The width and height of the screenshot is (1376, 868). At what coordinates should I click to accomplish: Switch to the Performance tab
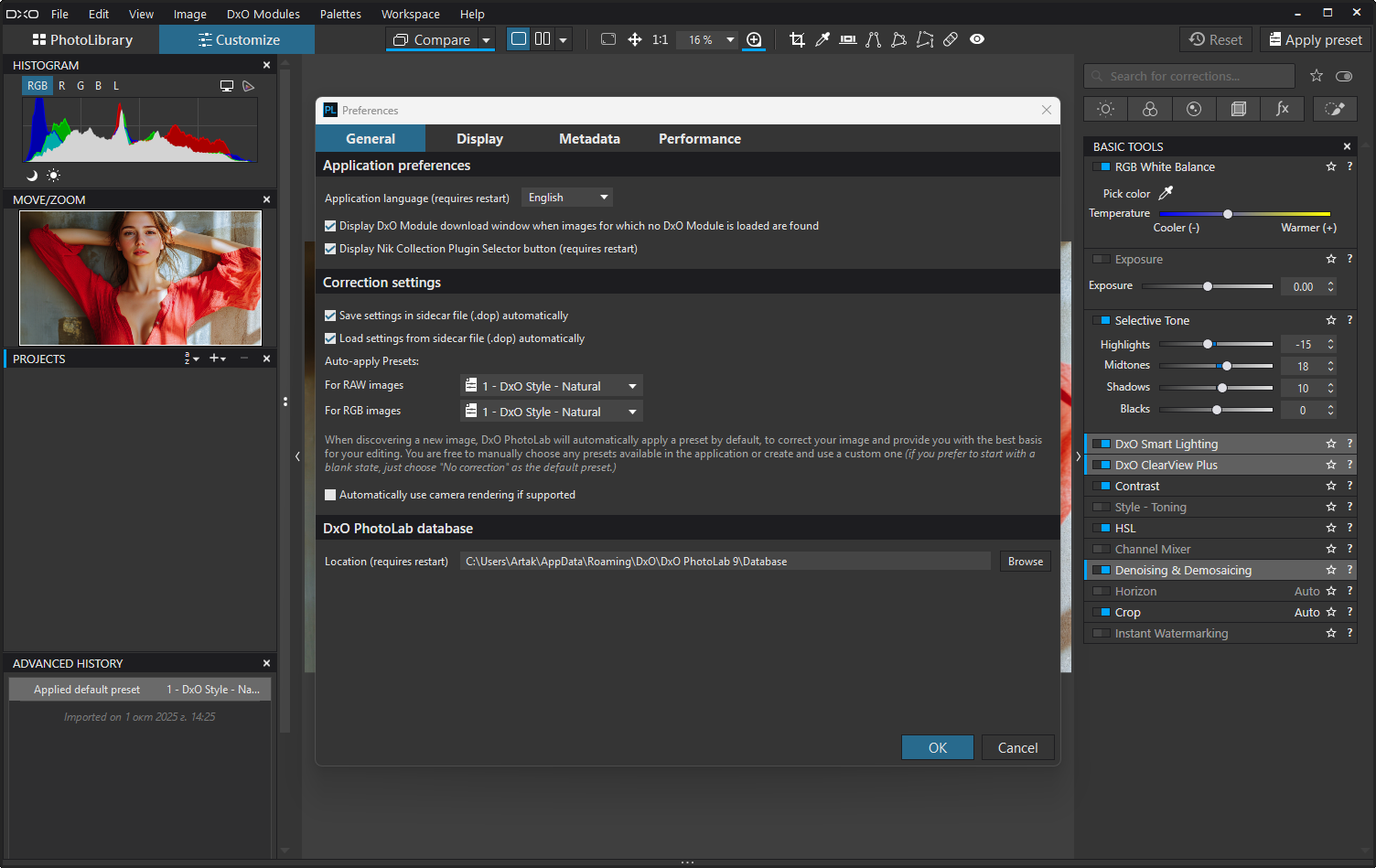pyautogui.click(x=699, y=139)
